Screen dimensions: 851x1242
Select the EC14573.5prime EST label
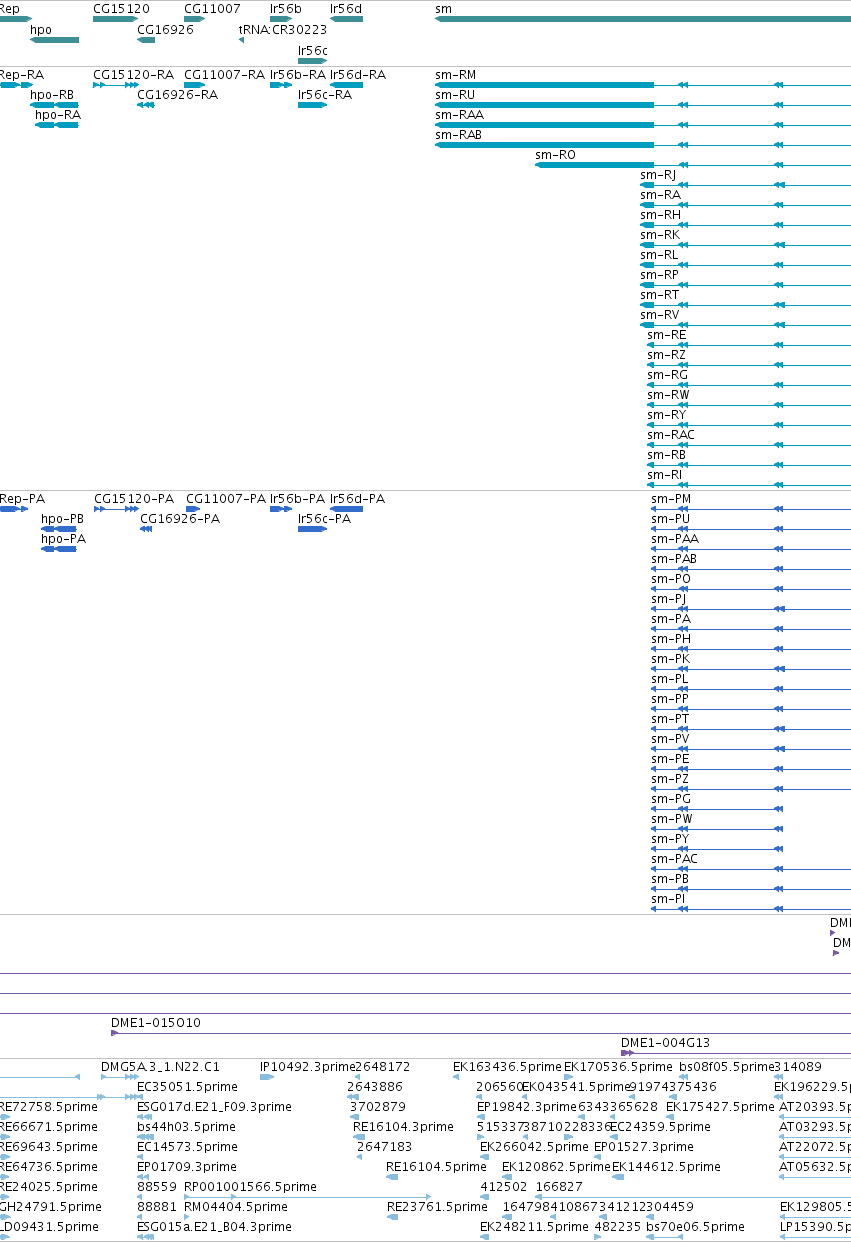(x=188, y=1147)
